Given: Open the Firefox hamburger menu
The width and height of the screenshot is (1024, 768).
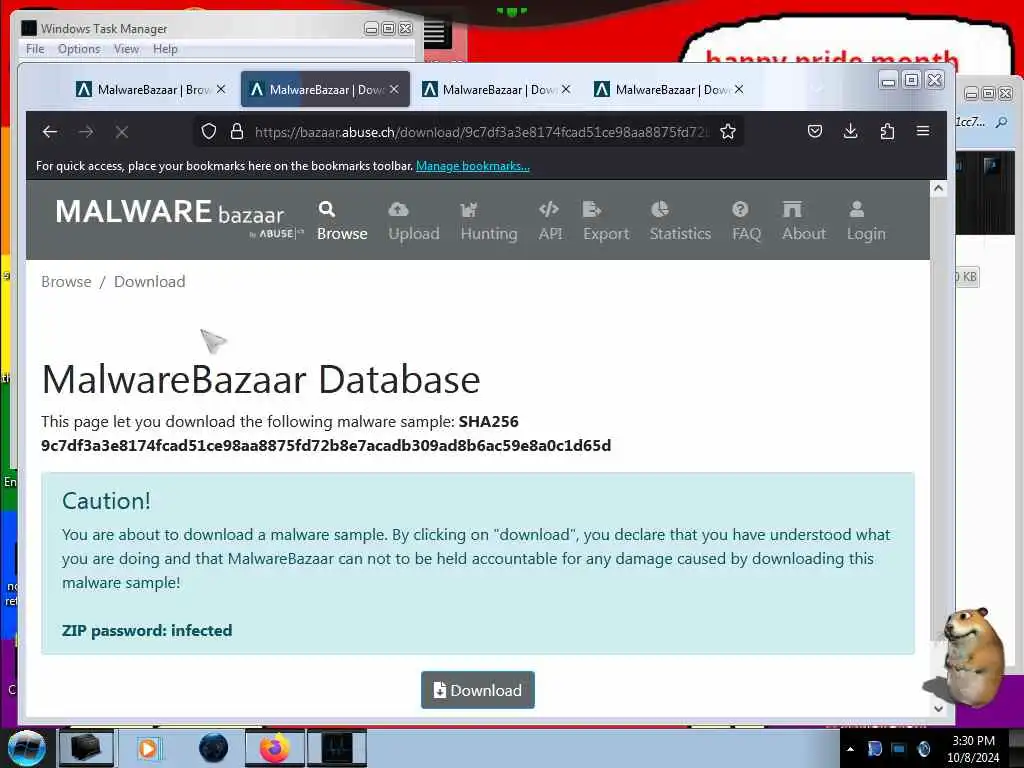Looking at the screenshot, I should pos(923,131).
